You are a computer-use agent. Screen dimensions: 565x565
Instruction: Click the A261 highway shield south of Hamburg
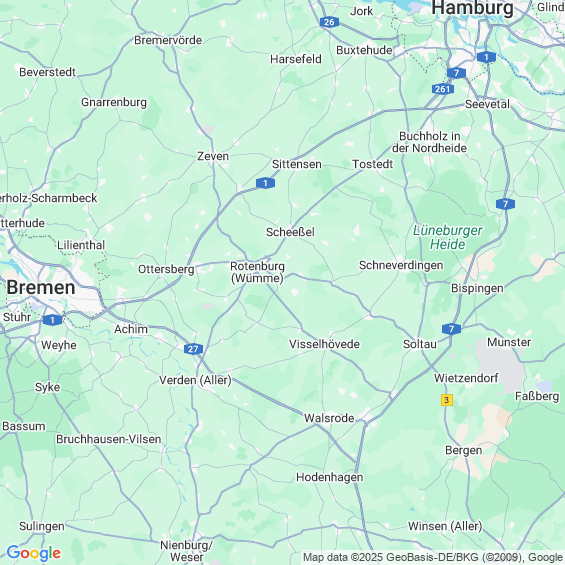pos(442,89)
